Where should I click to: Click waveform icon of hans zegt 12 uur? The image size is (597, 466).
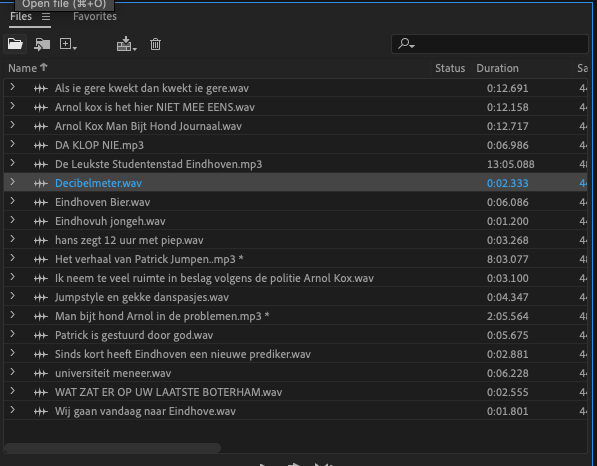(41, 241)
